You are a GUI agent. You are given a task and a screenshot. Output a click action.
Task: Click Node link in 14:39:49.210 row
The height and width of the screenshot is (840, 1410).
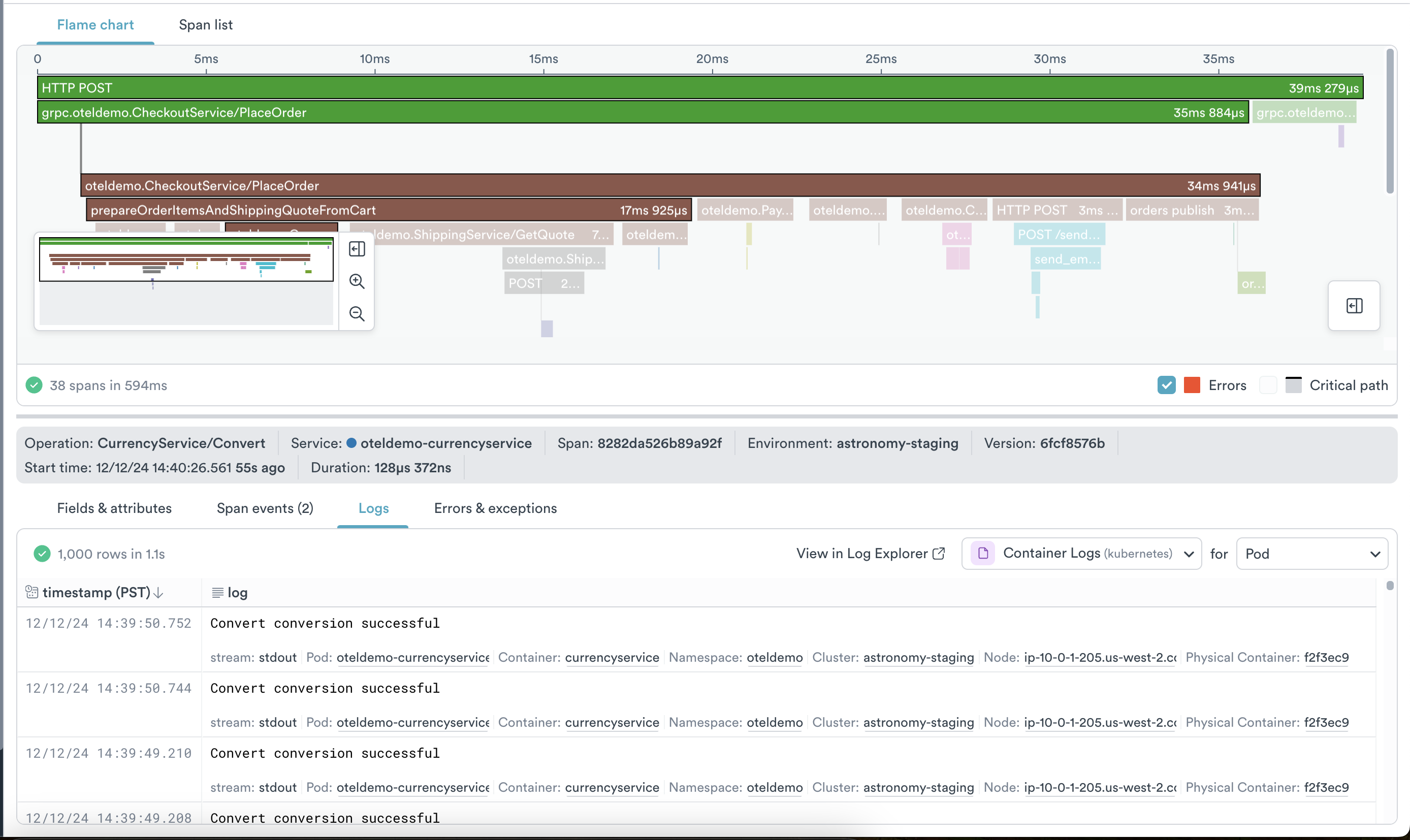[x=1100, y=787]
